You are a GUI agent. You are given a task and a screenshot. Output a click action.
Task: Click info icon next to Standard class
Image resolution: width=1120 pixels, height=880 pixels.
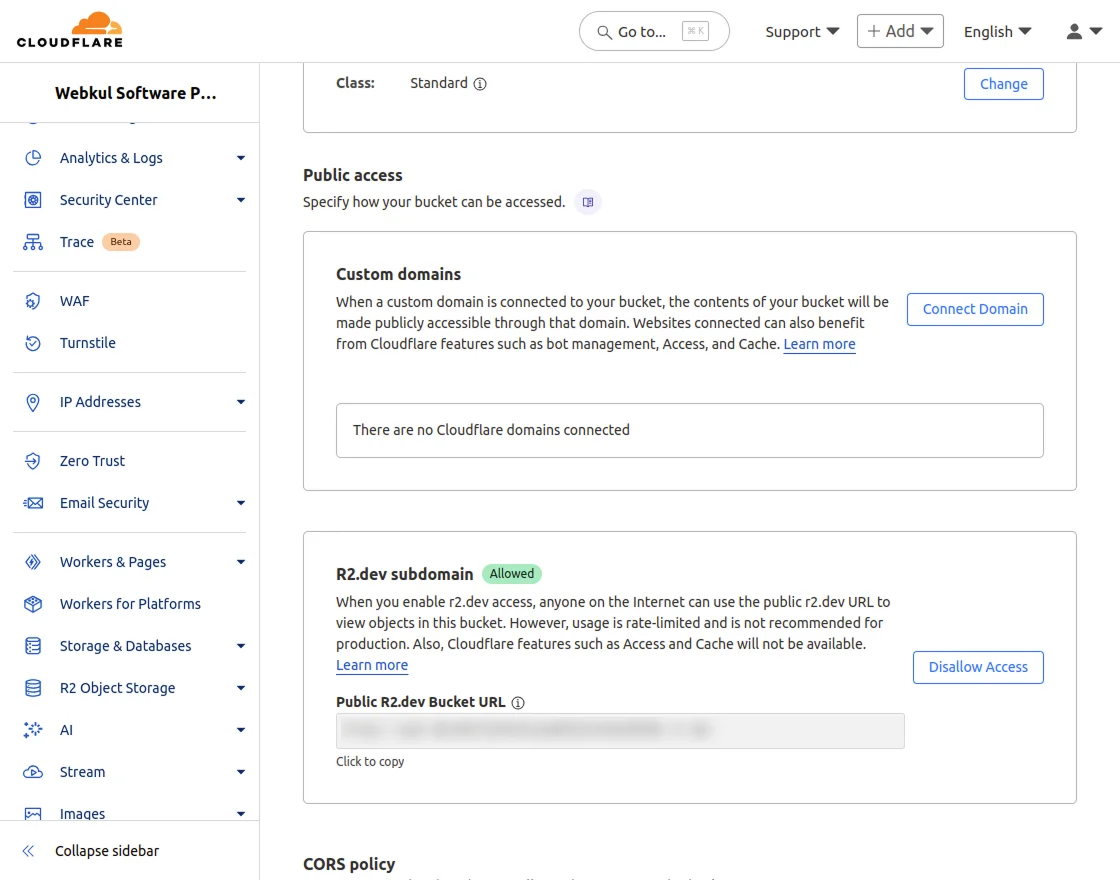(x=480, y=84)
